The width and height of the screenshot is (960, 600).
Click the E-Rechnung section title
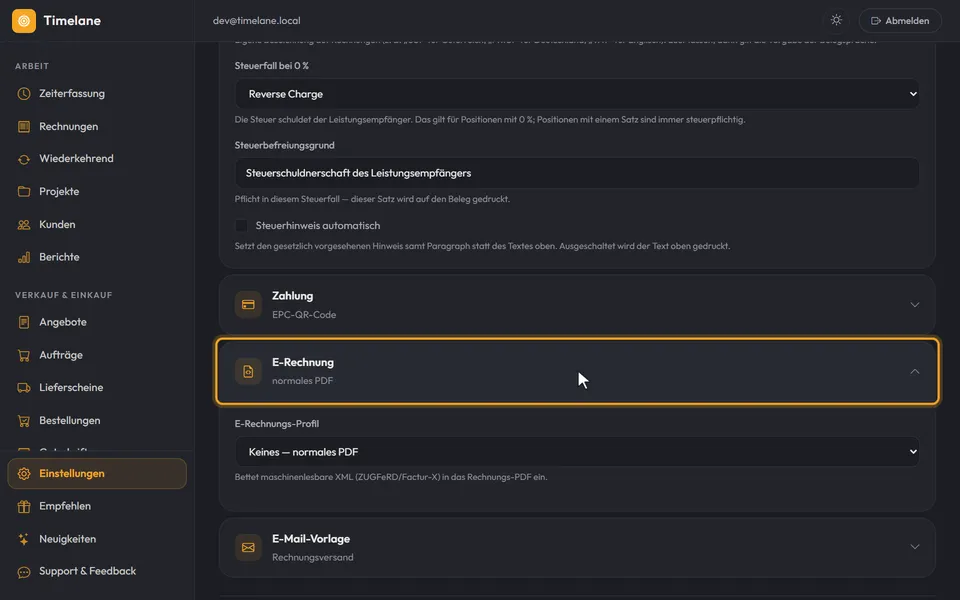coord(303,362)
